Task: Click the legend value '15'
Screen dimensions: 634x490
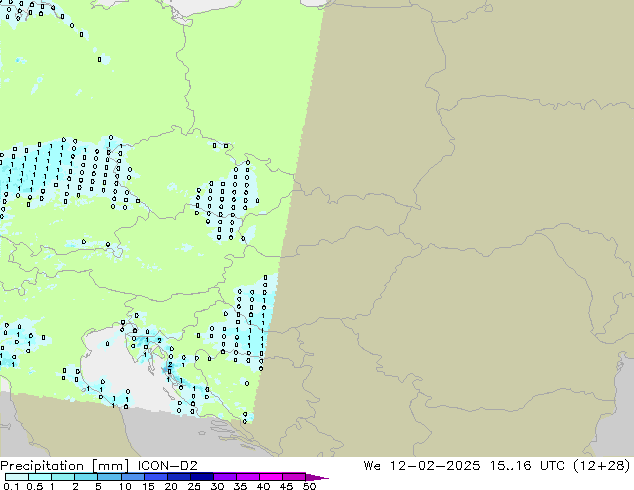Action: tap(148, 486)
